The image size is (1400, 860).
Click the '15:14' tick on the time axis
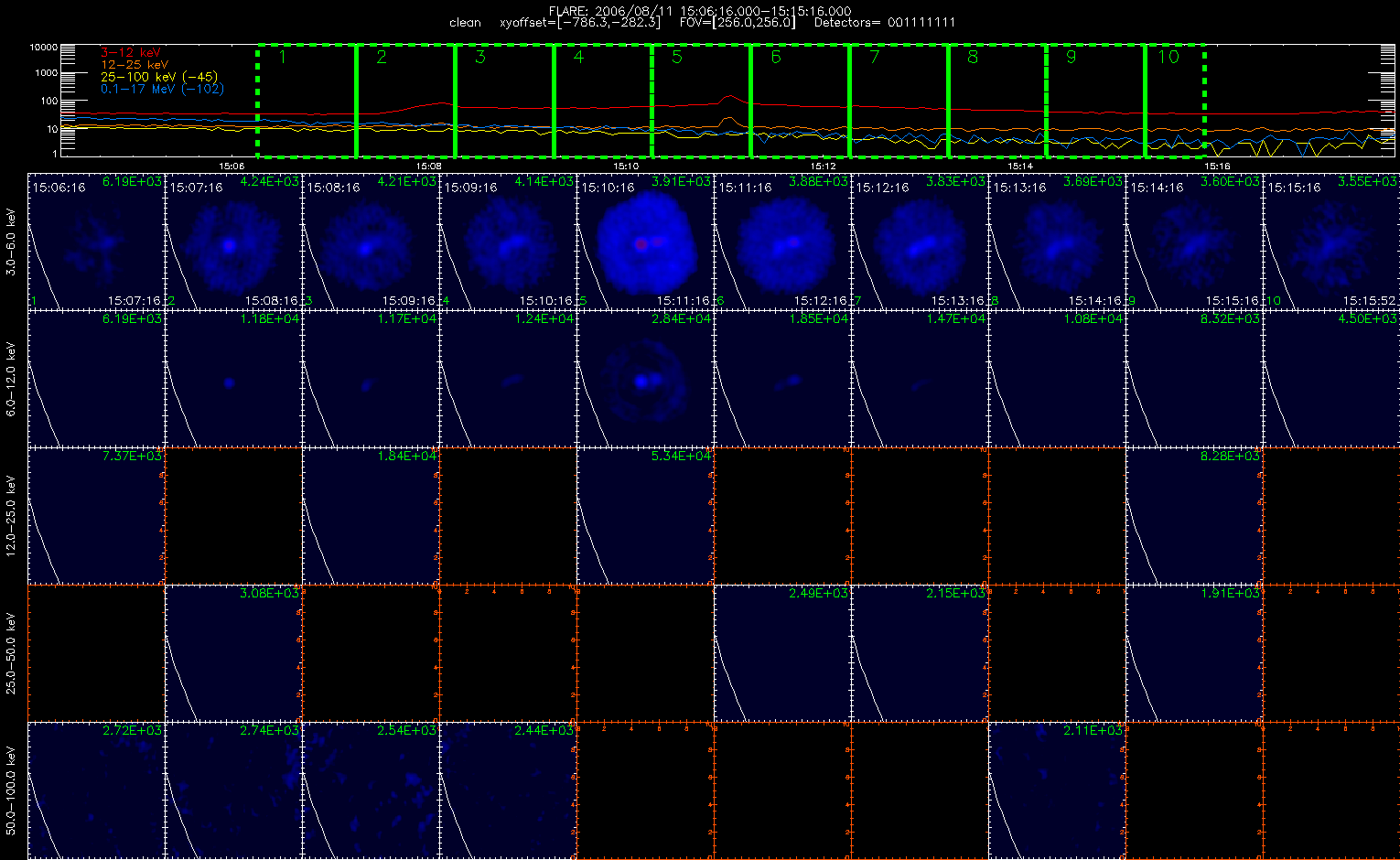click(1020, 166)
